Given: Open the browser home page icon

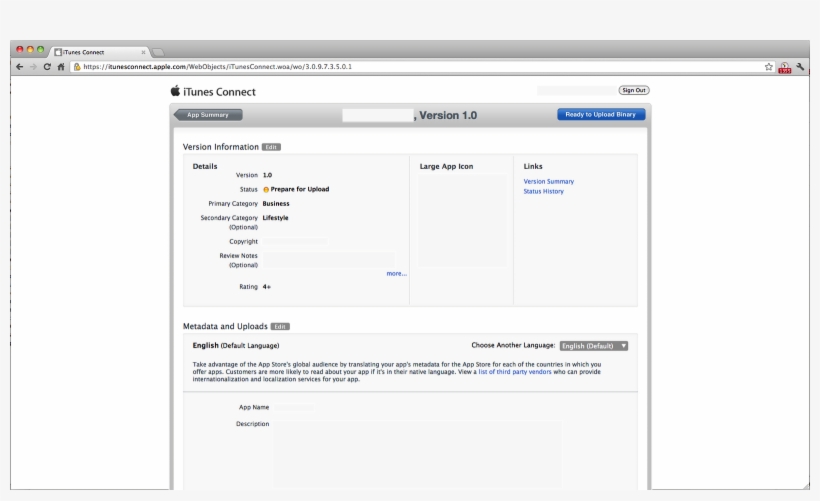Looking at the screenshot, I should click(x=61, y=67).
